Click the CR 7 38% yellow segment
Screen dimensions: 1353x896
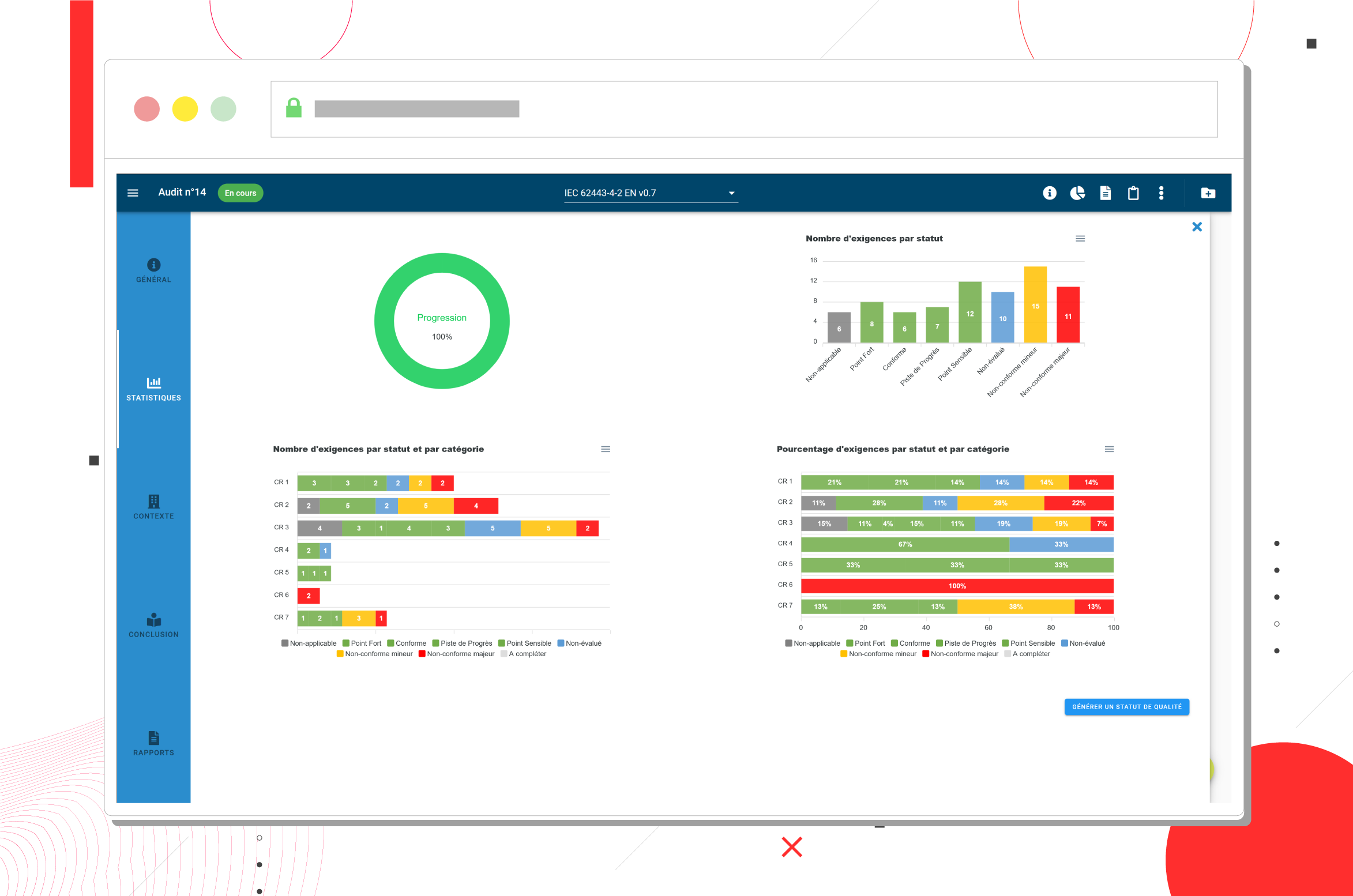point(1016,607)
